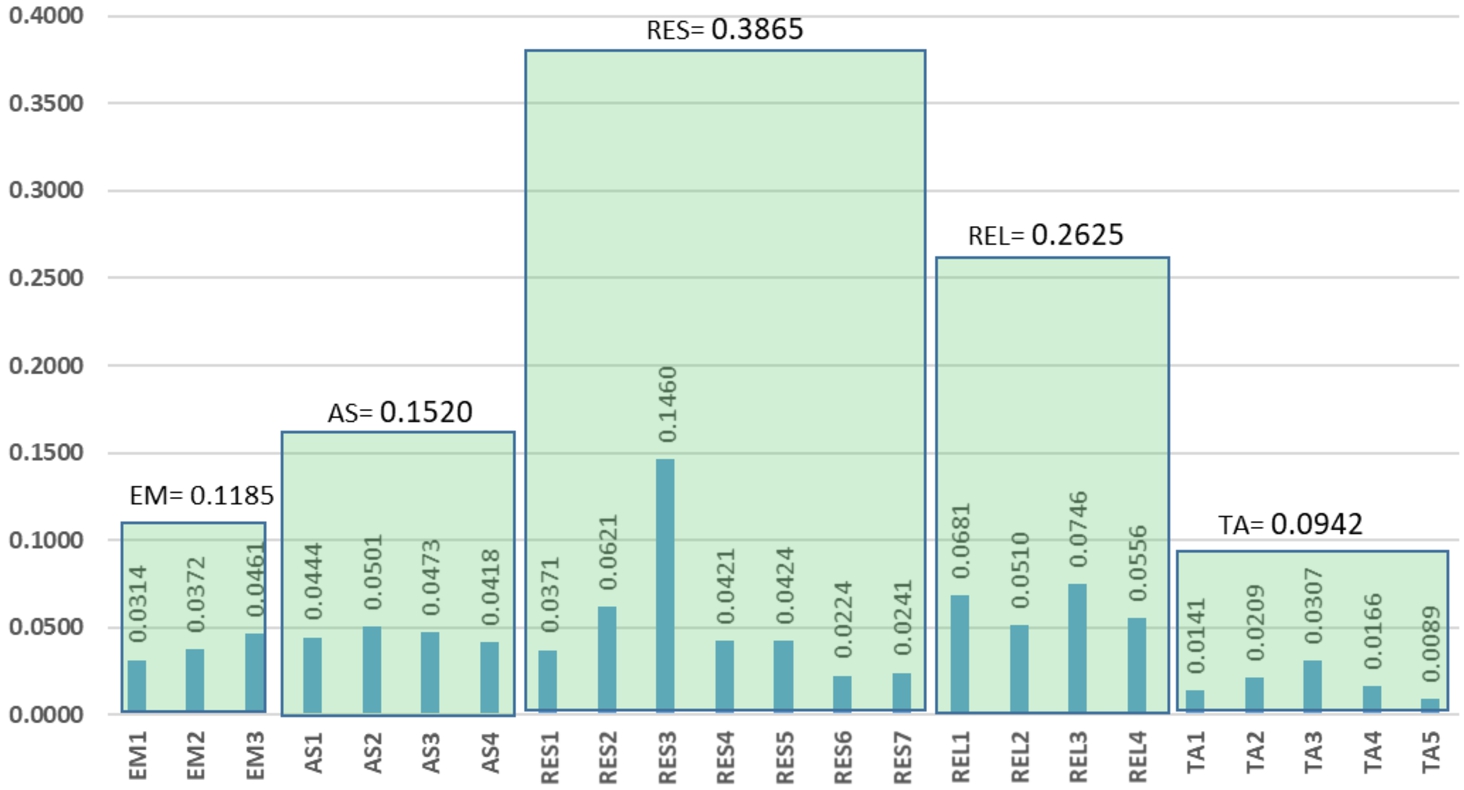Screen dimensions: 1464x790
Task: Click the AS4 axis label
Action: pos(490,751)
